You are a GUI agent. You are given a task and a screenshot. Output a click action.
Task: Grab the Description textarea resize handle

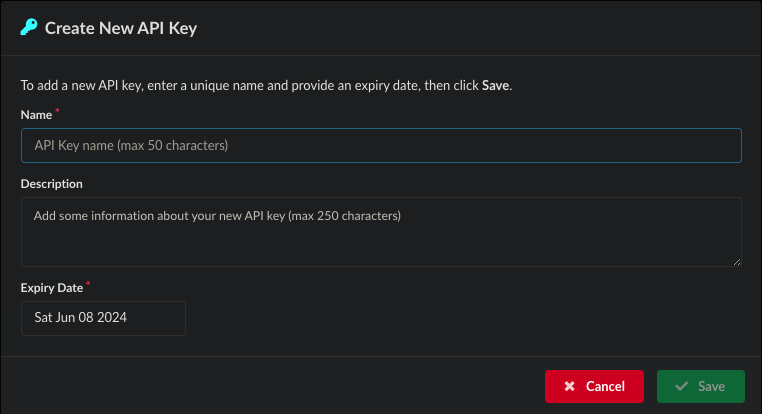coord(736,261)
